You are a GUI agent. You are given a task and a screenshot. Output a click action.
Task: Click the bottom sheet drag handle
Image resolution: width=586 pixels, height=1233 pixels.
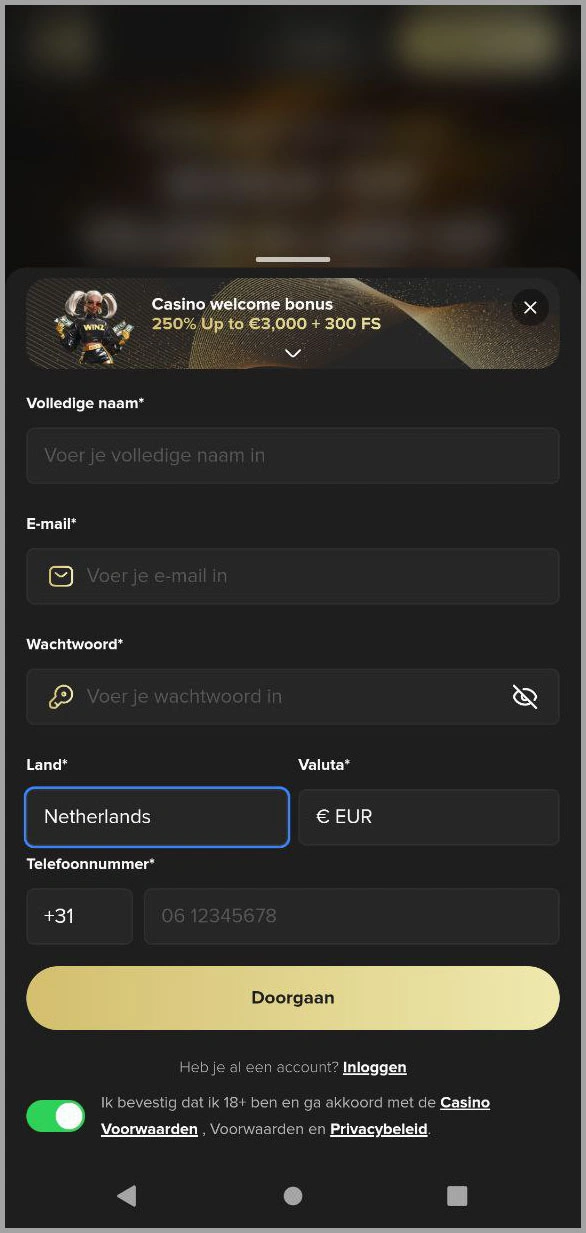tap(292, 258)
